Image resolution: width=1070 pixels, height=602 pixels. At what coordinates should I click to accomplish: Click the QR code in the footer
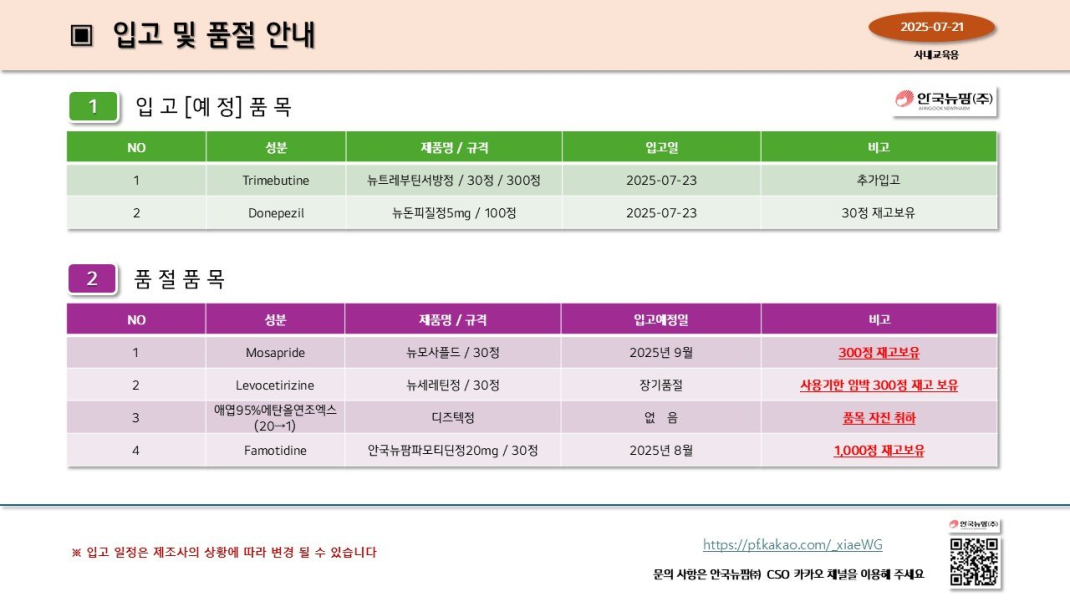click(x=974, y=562)
